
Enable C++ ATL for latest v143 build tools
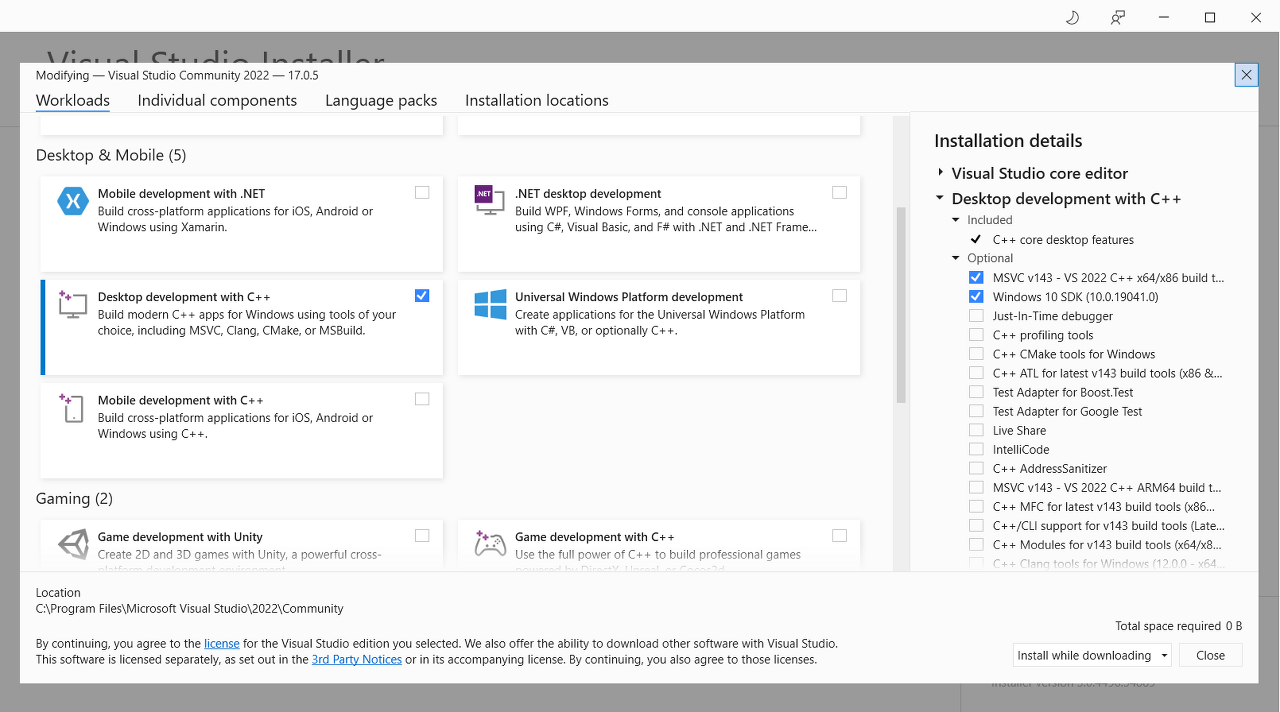[976, 373]
